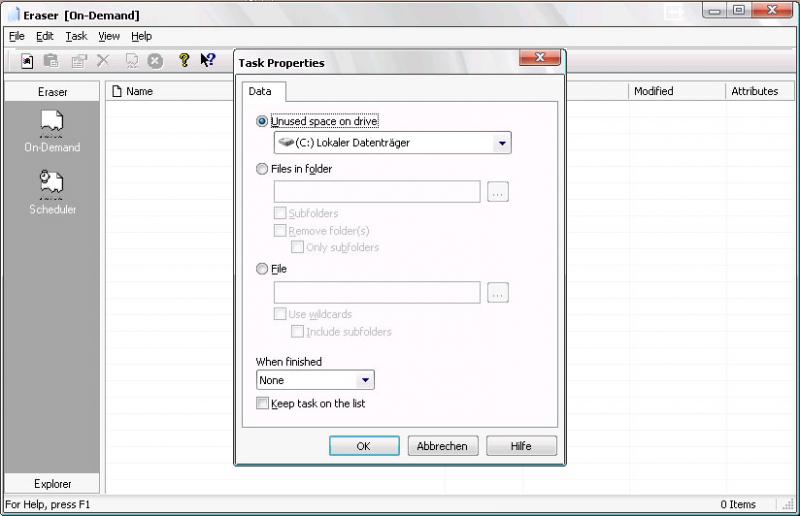Click the Run task toolbar icon
This screenshot has height=516, width=800.
point(132,61)
